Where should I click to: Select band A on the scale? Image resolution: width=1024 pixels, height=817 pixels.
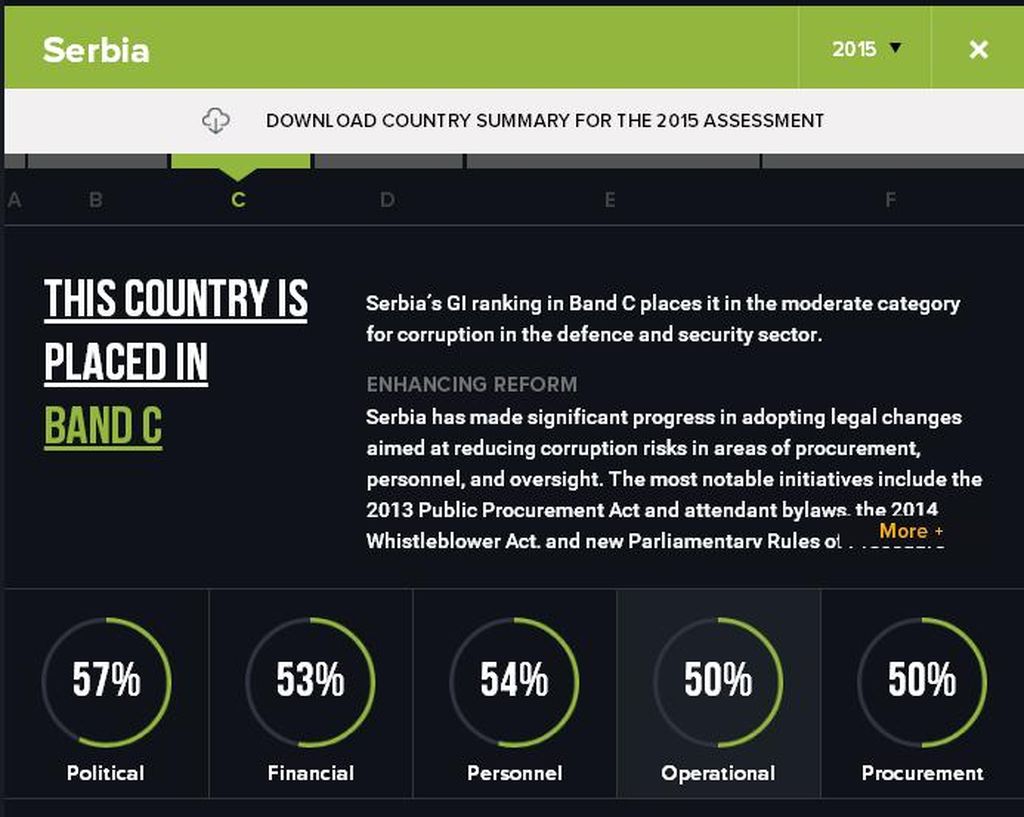[14, 200]
